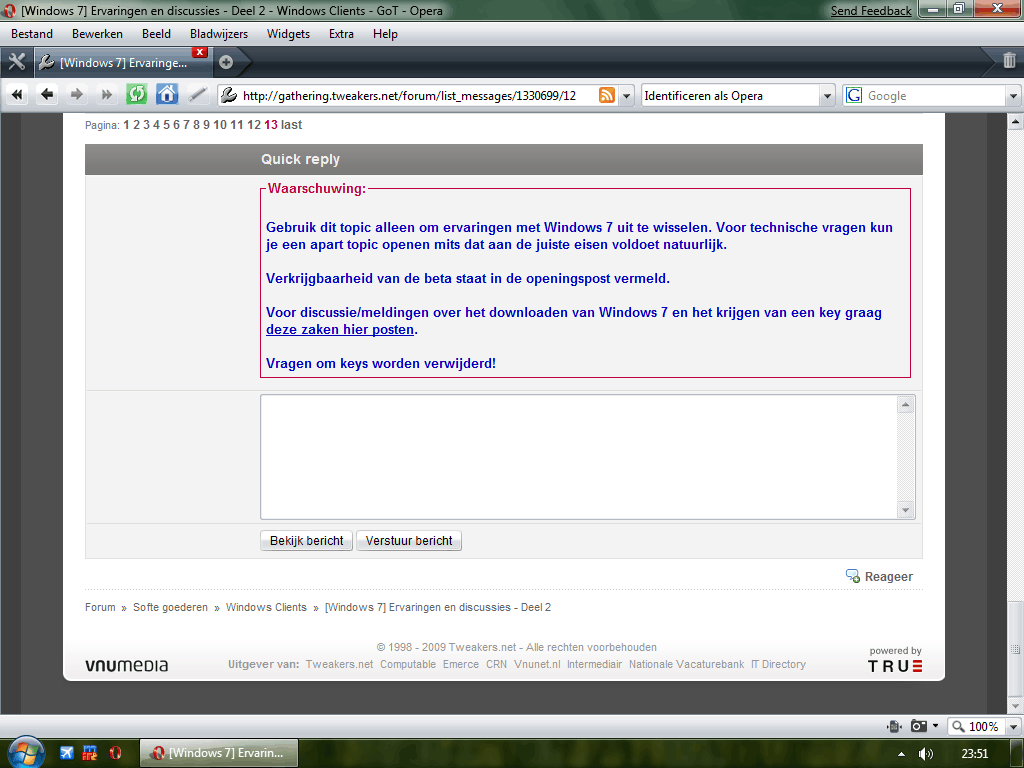This screenshot has height=768, width=1024.
Task: Go to page 13 of the topic
Action: pos(271,125)
